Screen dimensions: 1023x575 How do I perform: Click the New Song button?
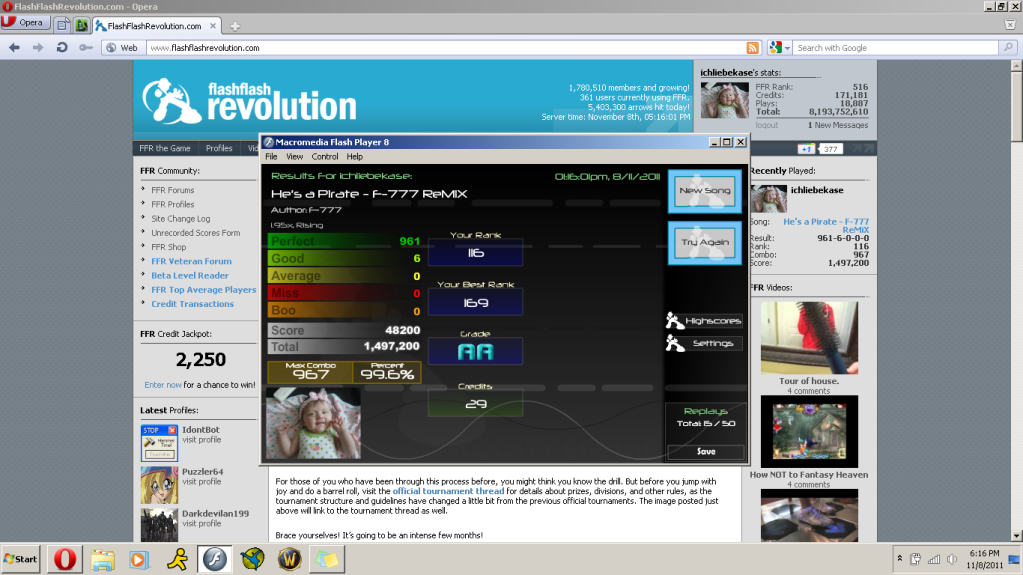[705, 191]
